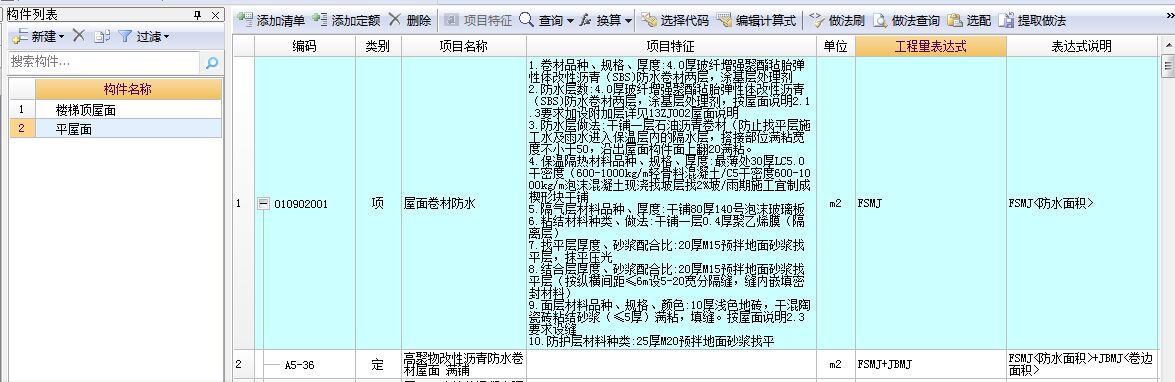Click the 选择代码 toolbar button
The image size is (1175, 382).
tap(674, 20)
